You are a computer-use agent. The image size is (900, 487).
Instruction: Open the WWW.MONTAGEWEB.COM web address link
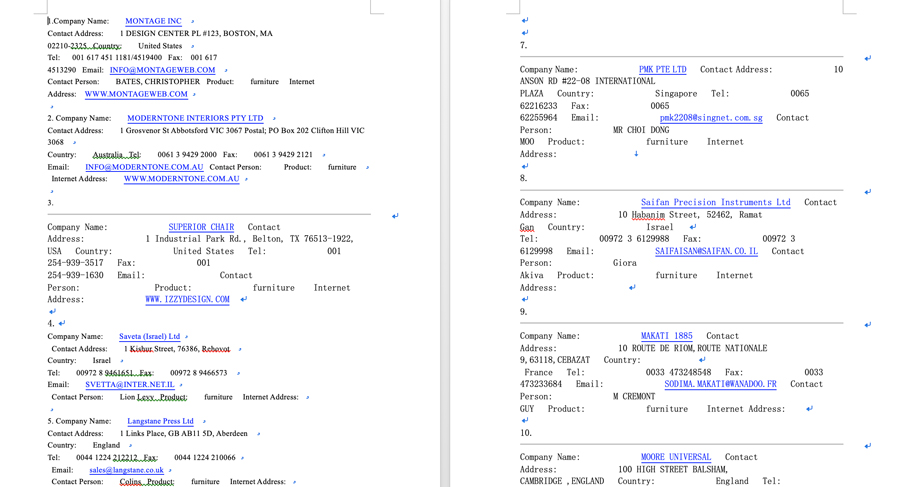(x=136, y=94)
